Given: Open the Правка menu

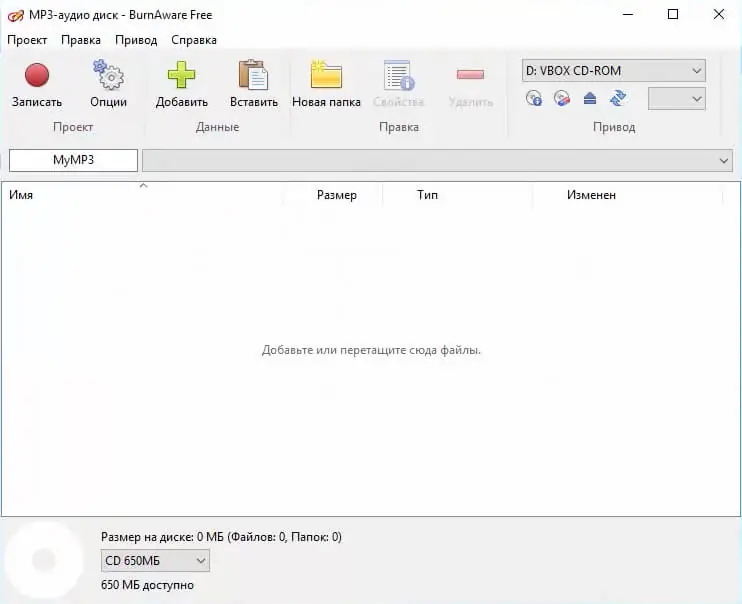Looking at the screenshot, I should tap(81, 40).
